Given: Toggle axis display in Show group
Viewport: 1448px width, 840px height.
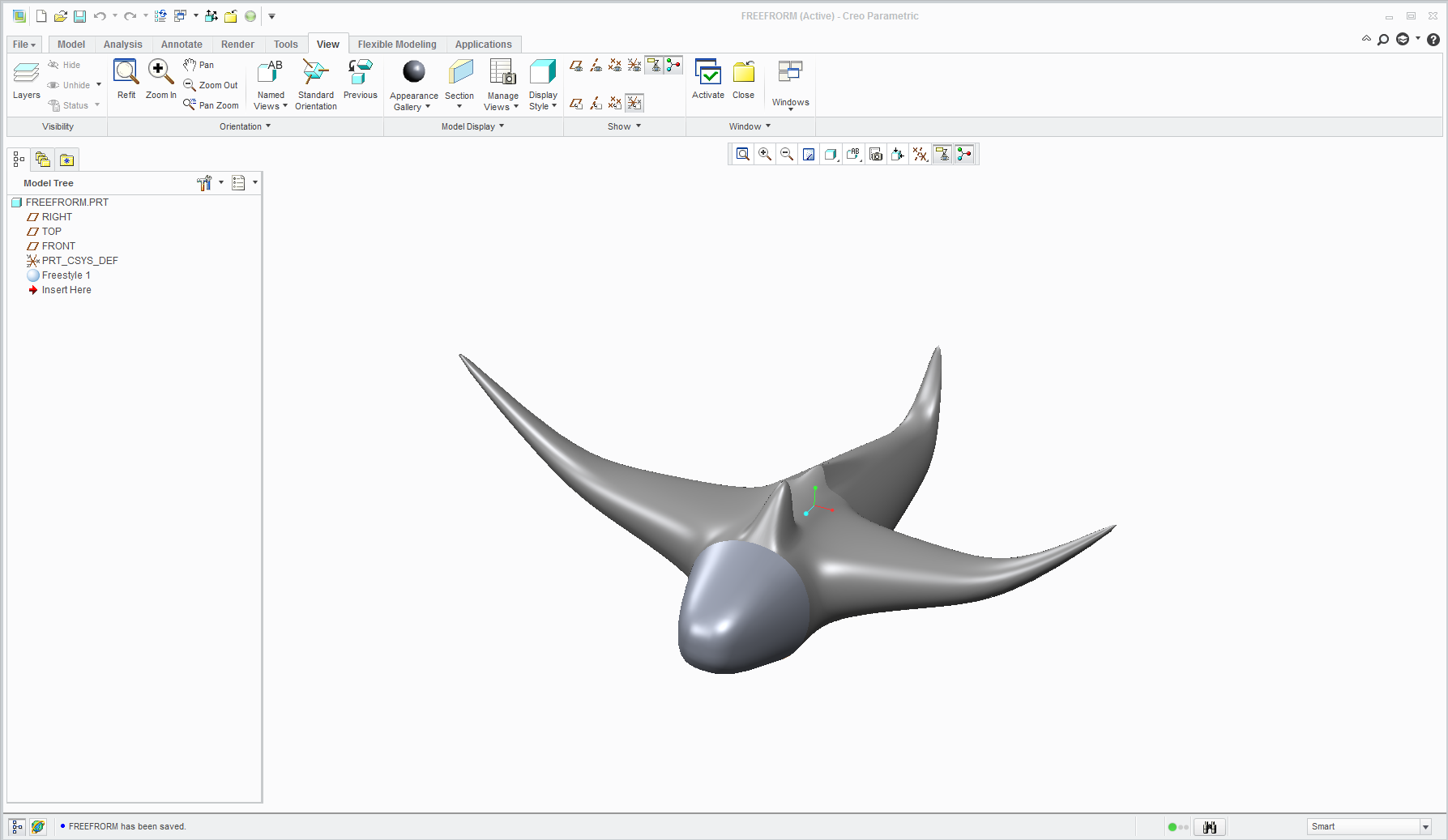Looking at the screenshot, I should click(596, 65).
